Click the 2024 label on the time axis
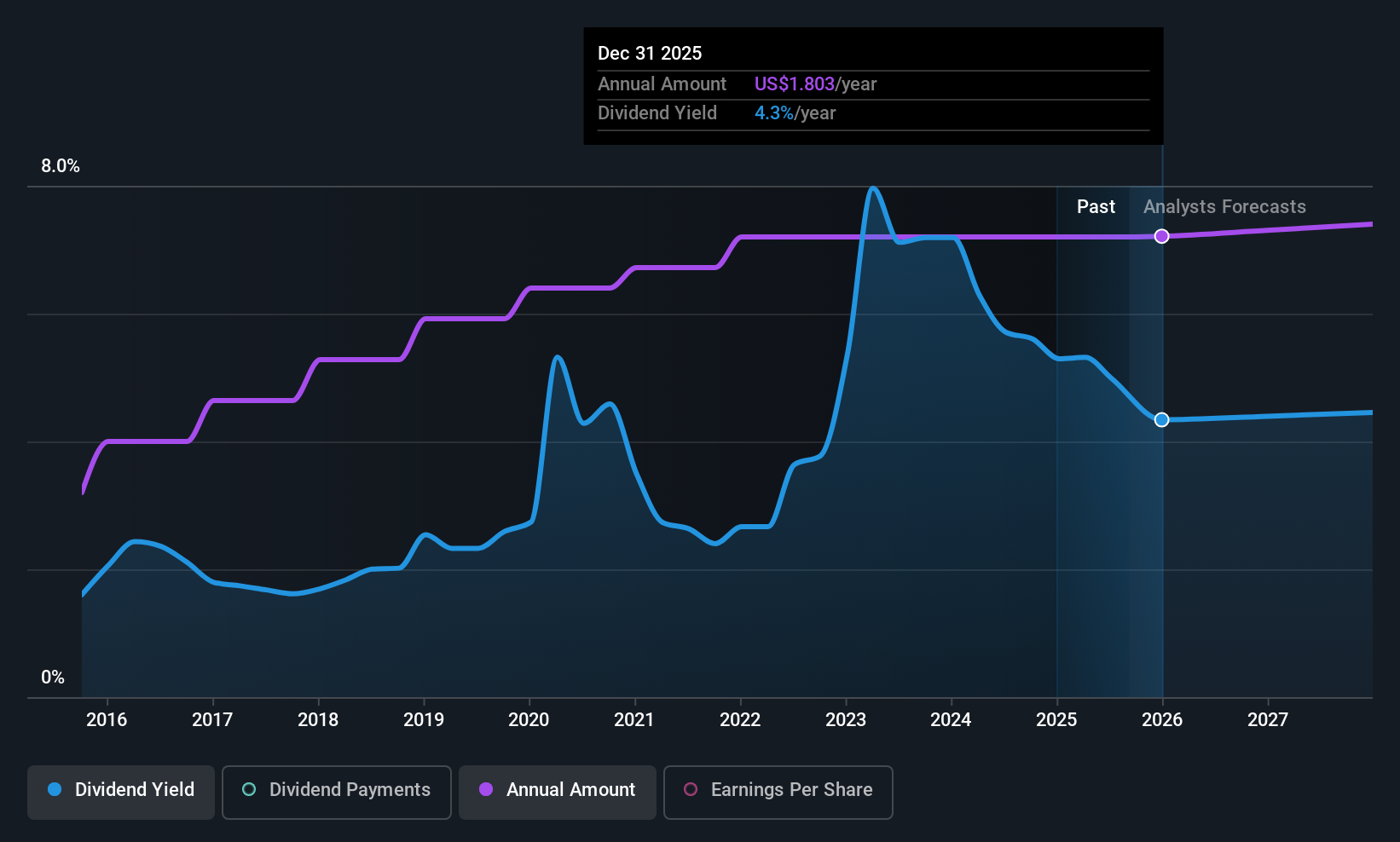The width and height of the screenshot is (1400, 842). (x=951, y=720)
